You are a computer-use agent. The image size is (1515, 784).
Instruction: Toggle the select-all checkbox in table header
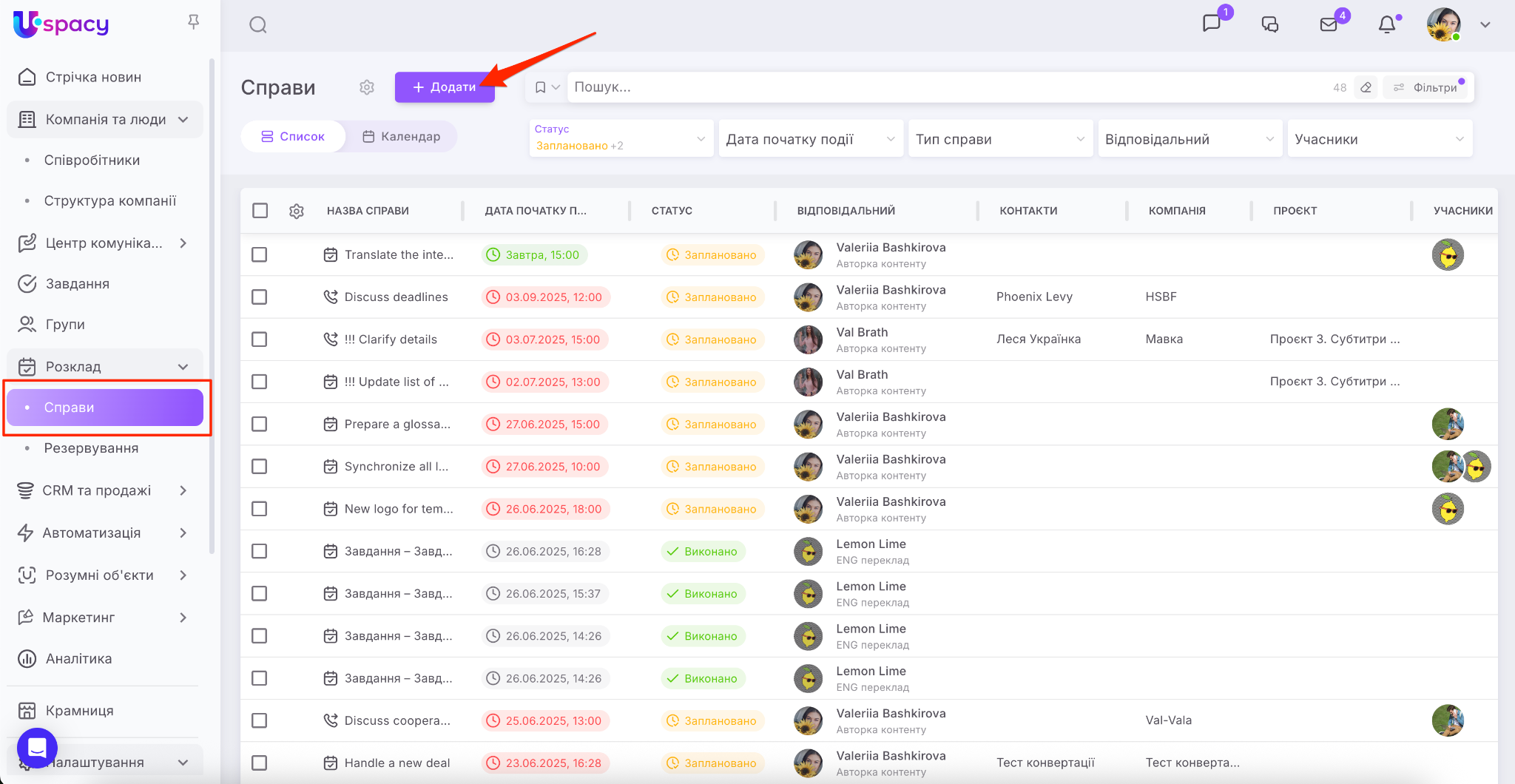[260, 211]
